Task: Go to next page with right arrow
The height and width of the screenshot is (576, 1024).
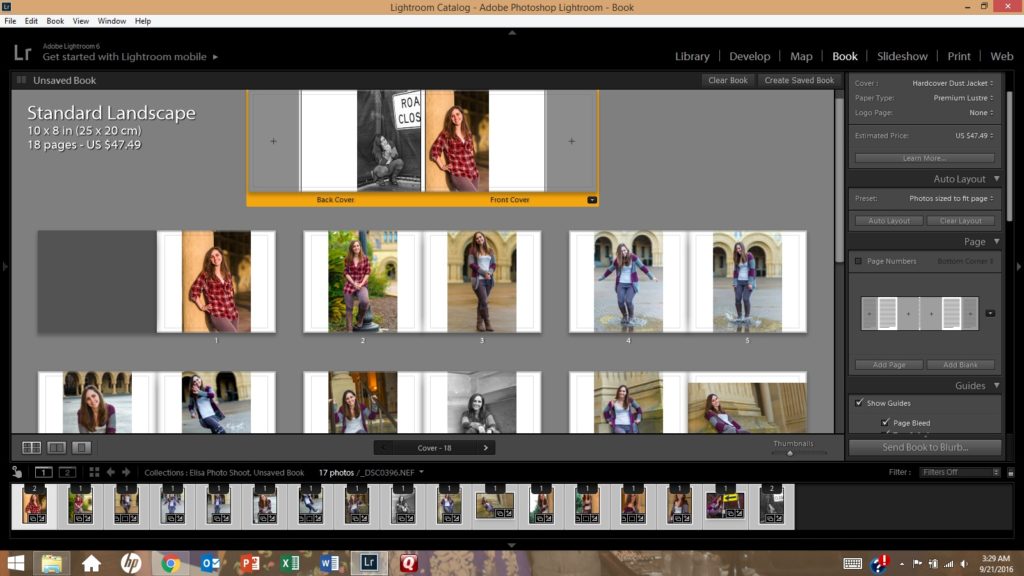Action: click(x=485, y=448)
